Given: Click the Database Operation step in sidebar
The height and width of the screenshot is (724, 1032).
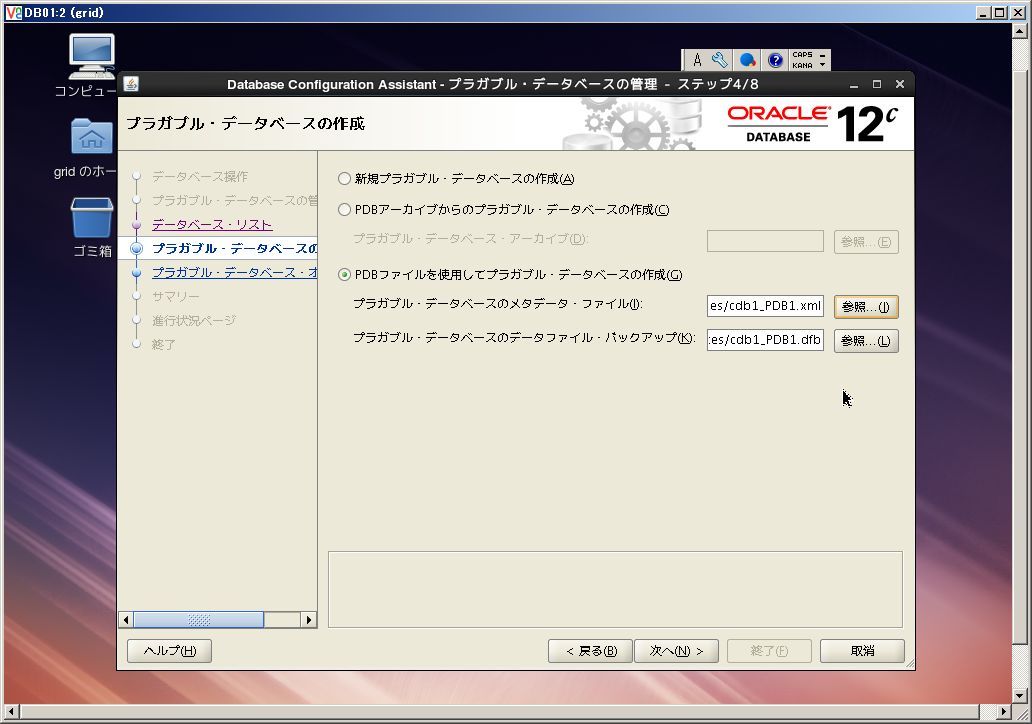Looking at the screenshot, I should coord(199,176).
